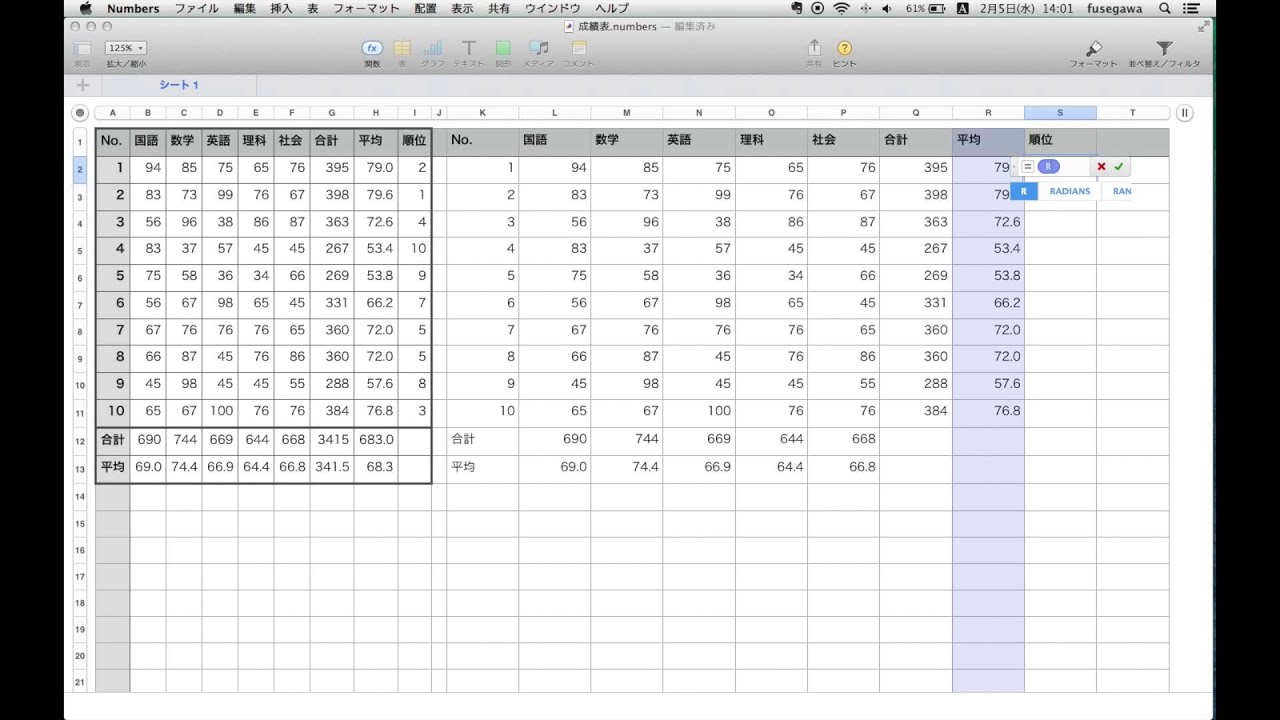Share the spreadsheet via 共有 icon
Image resolution: width=1280 pixels, height=720 pixels.
[x=814, y=47]
